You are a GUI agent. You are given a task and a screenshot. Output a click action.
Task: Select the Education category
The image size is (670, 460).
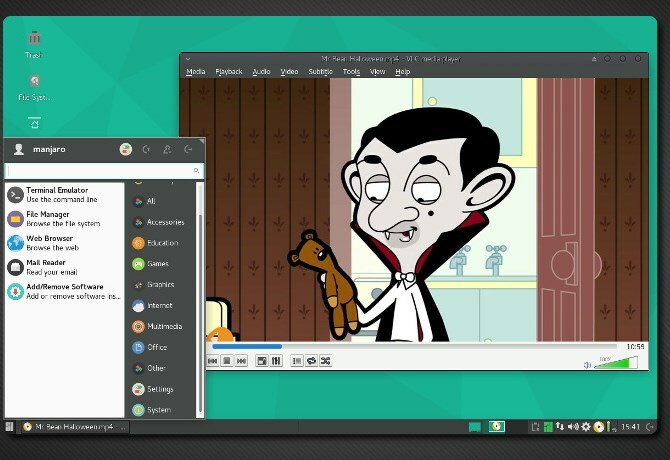click(x=162, y=243)
